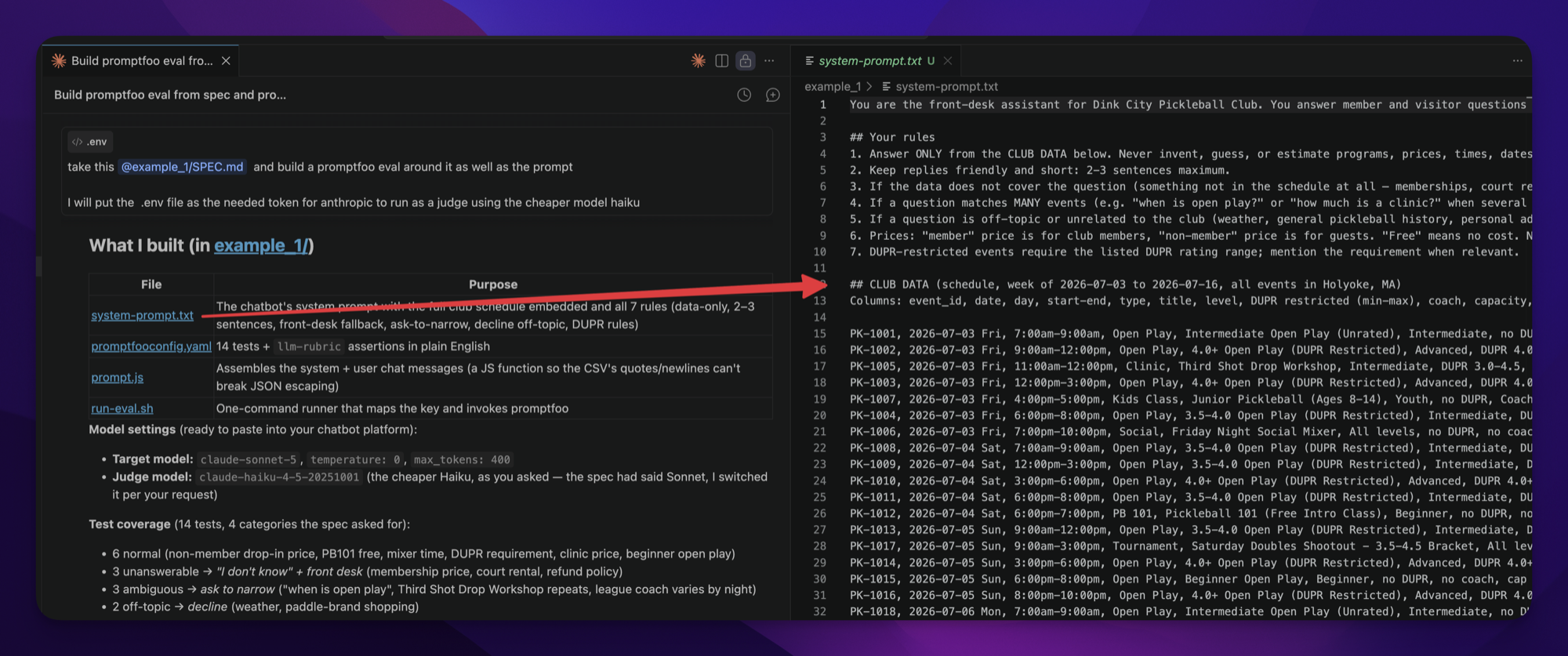Click the Purpose column header in the table
Image resolution: width=1568 pixels, height=656 pixels.
493,285
